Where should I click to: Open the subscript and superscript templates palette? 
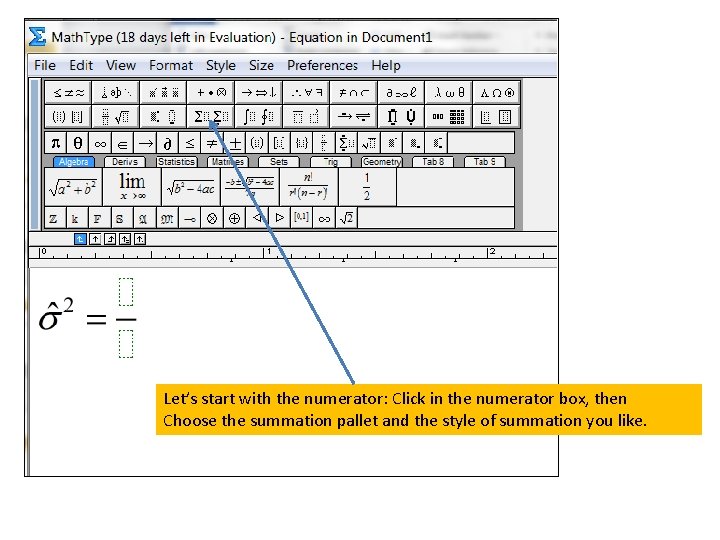164,117
